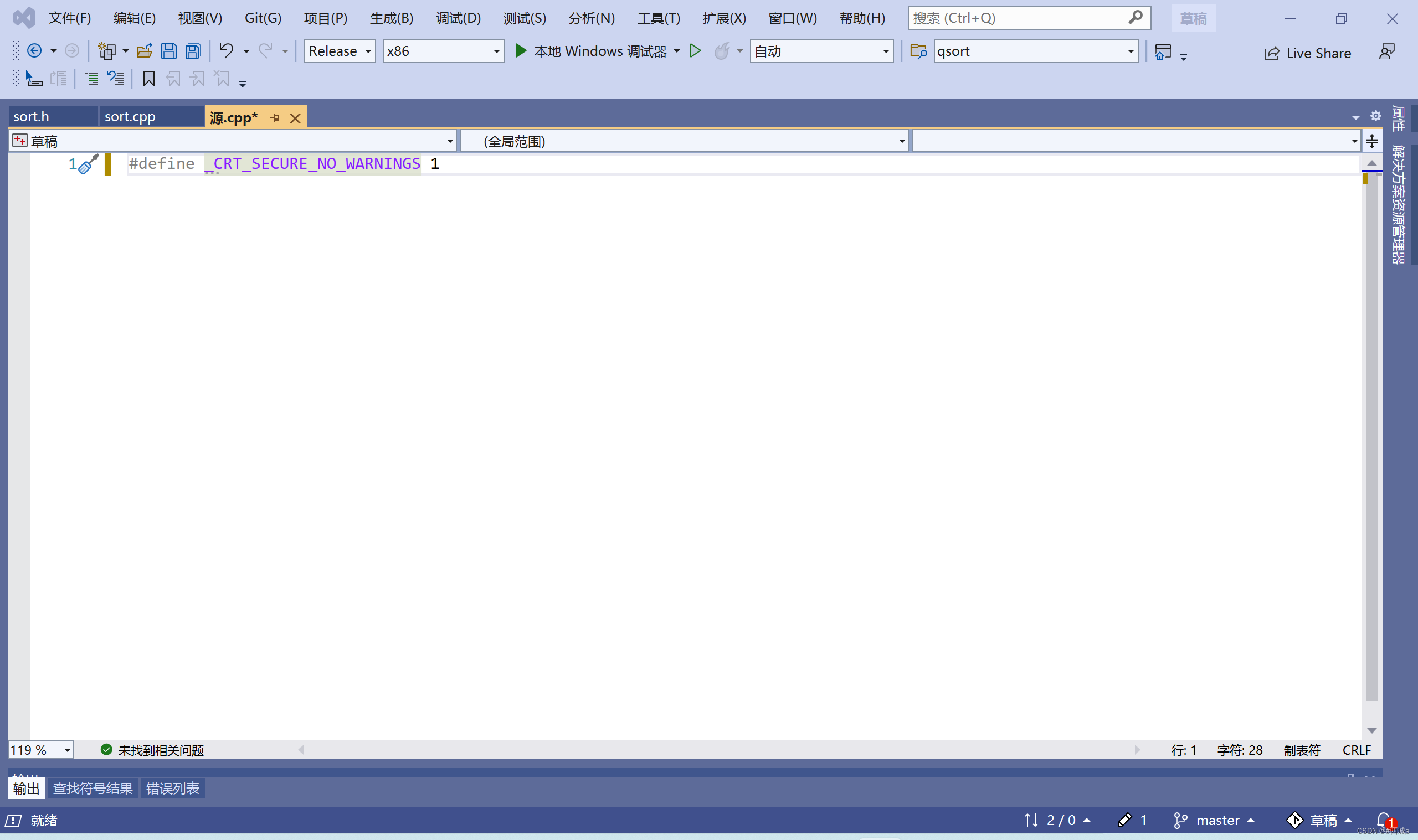Image resolution: width=1418 pixels, height=840 pixels.
Task: Click the open file folder icon
Action: point(145,51)
